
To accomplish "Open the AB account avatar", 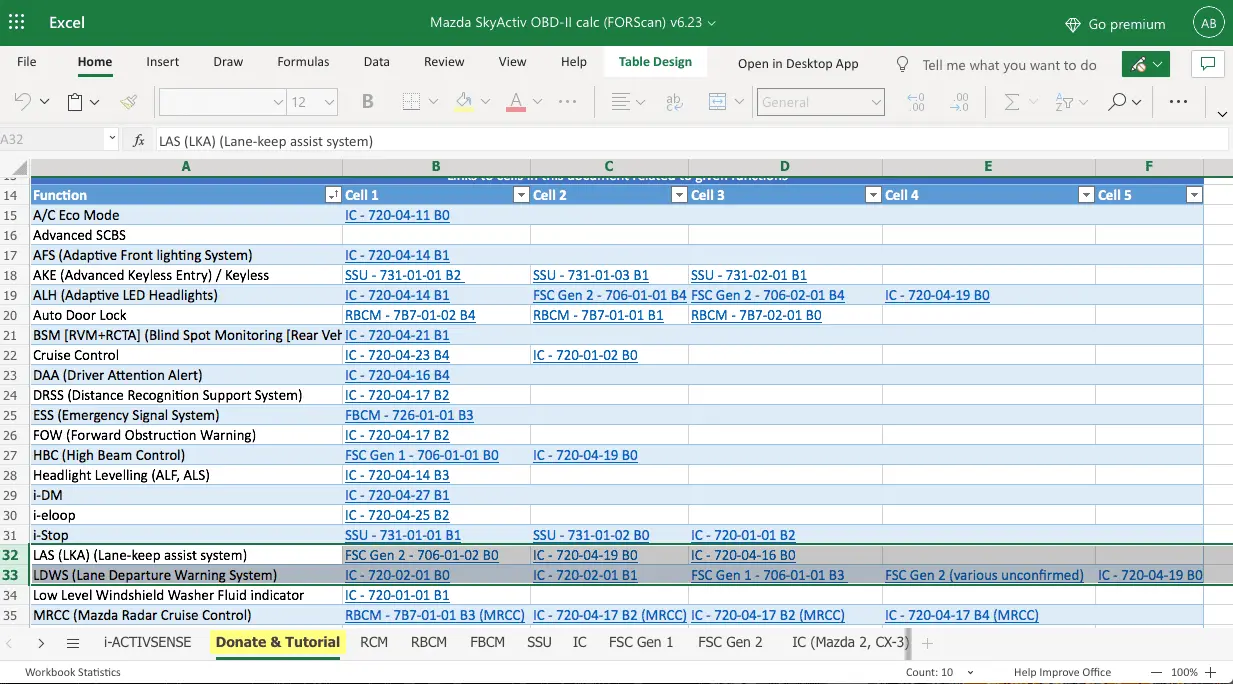I will point(1208,23).
